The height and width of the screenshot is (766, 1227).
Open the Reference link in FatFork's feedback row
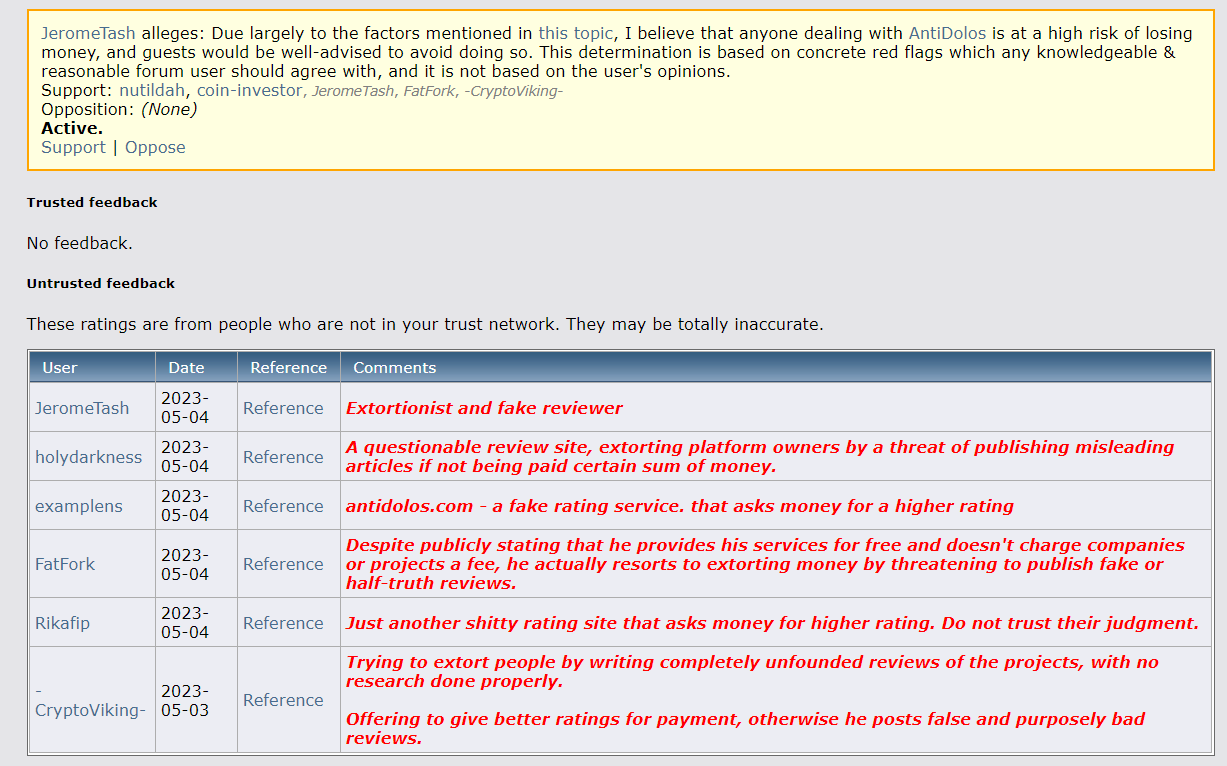283,564
